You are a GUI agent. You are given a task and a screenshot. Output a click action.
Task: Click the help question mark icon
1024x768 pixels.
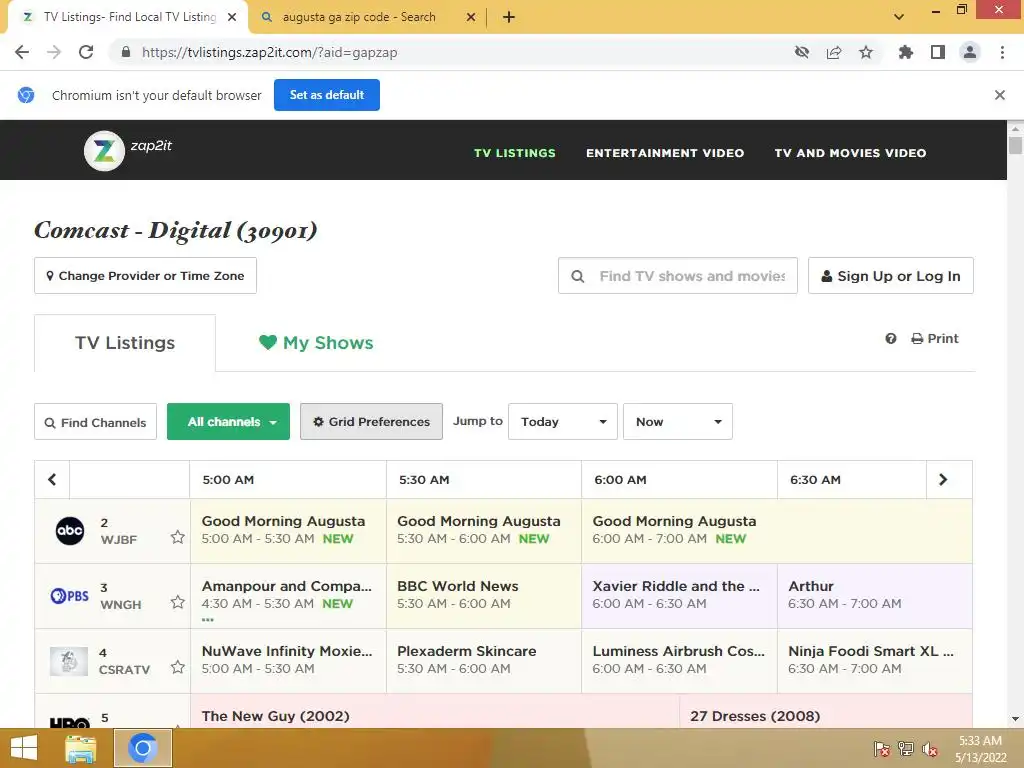pos(891,338)
